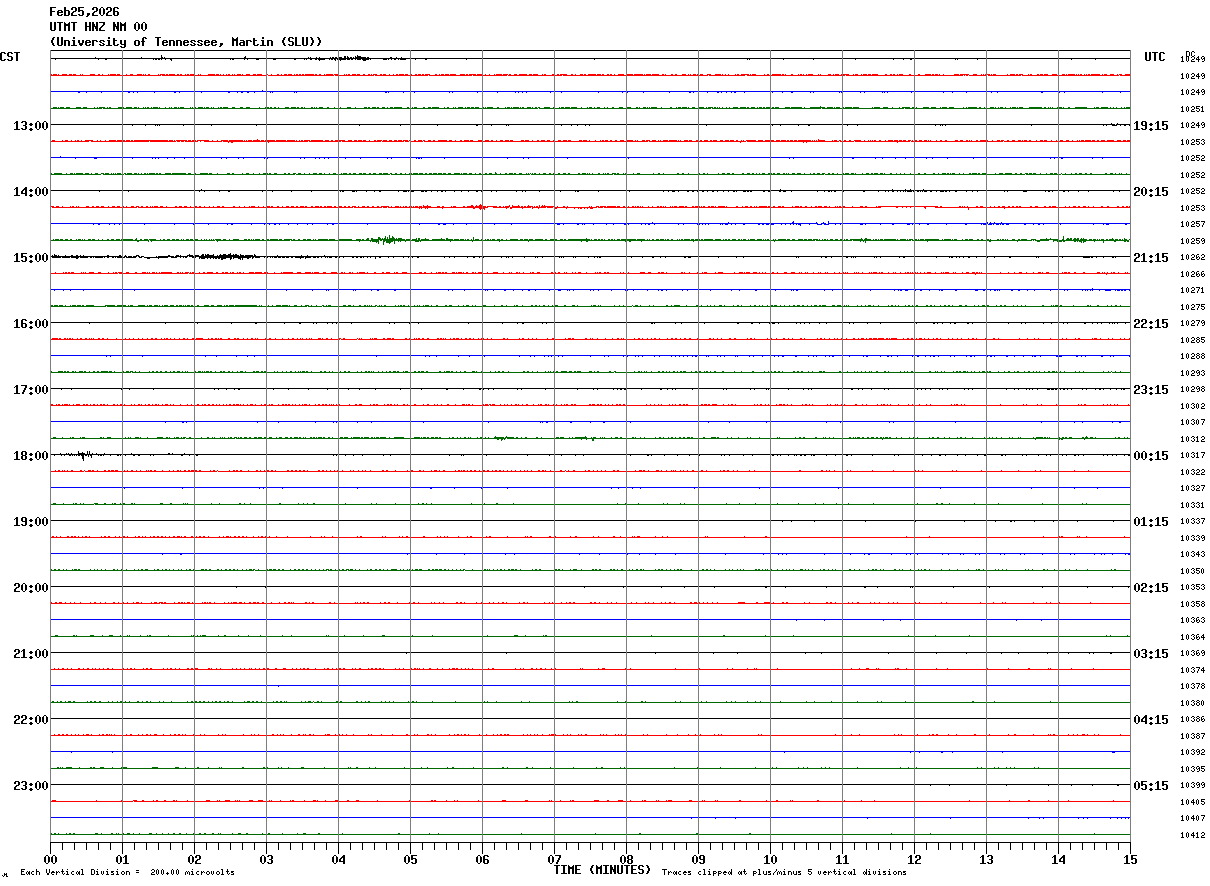
Task: Select the 14:00 CST time label
Action: pyautogui.click(x=30, y=192)
